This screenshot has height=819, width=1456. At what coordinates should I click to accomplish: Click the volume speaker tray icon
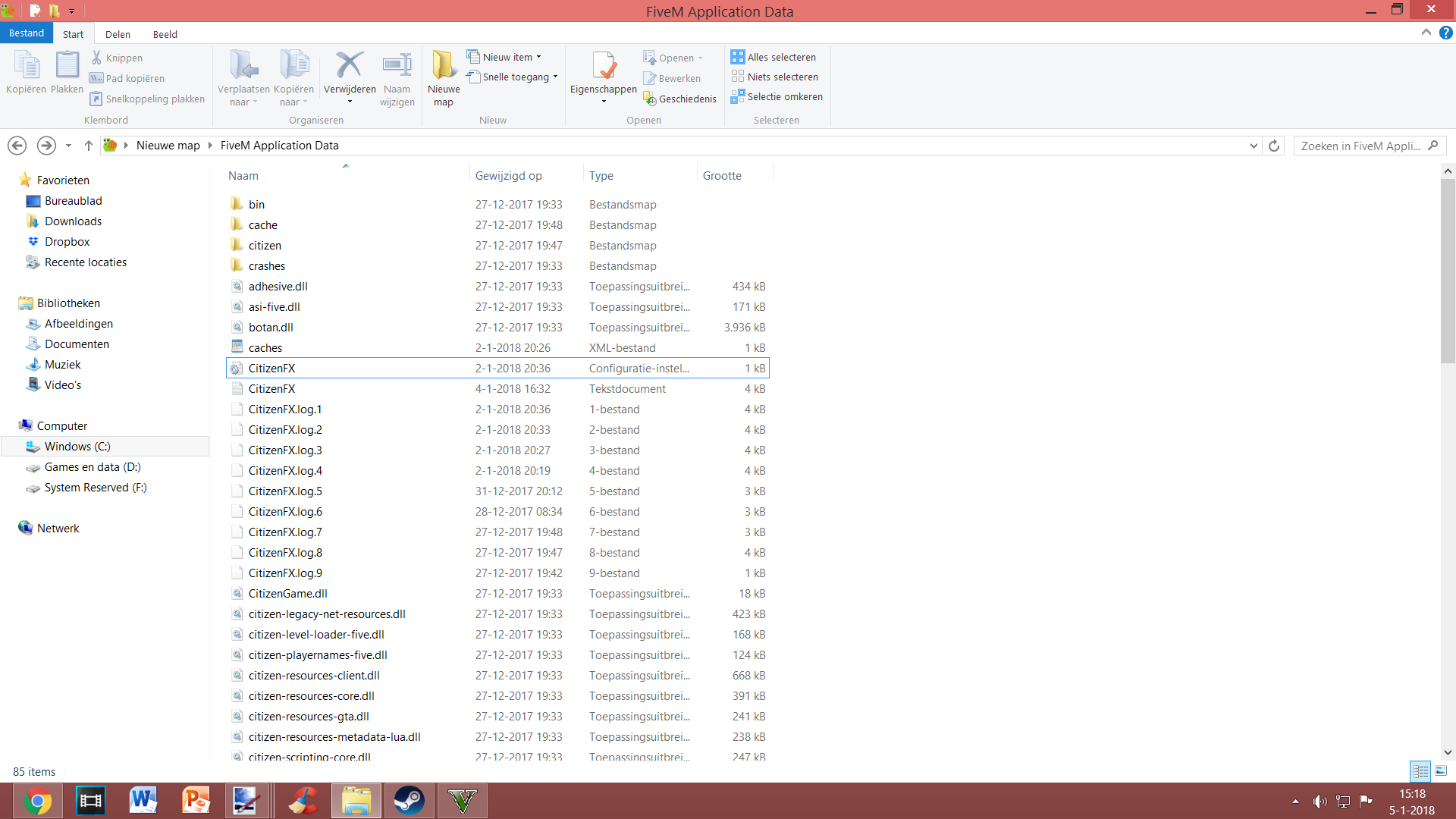(1319, 802)
